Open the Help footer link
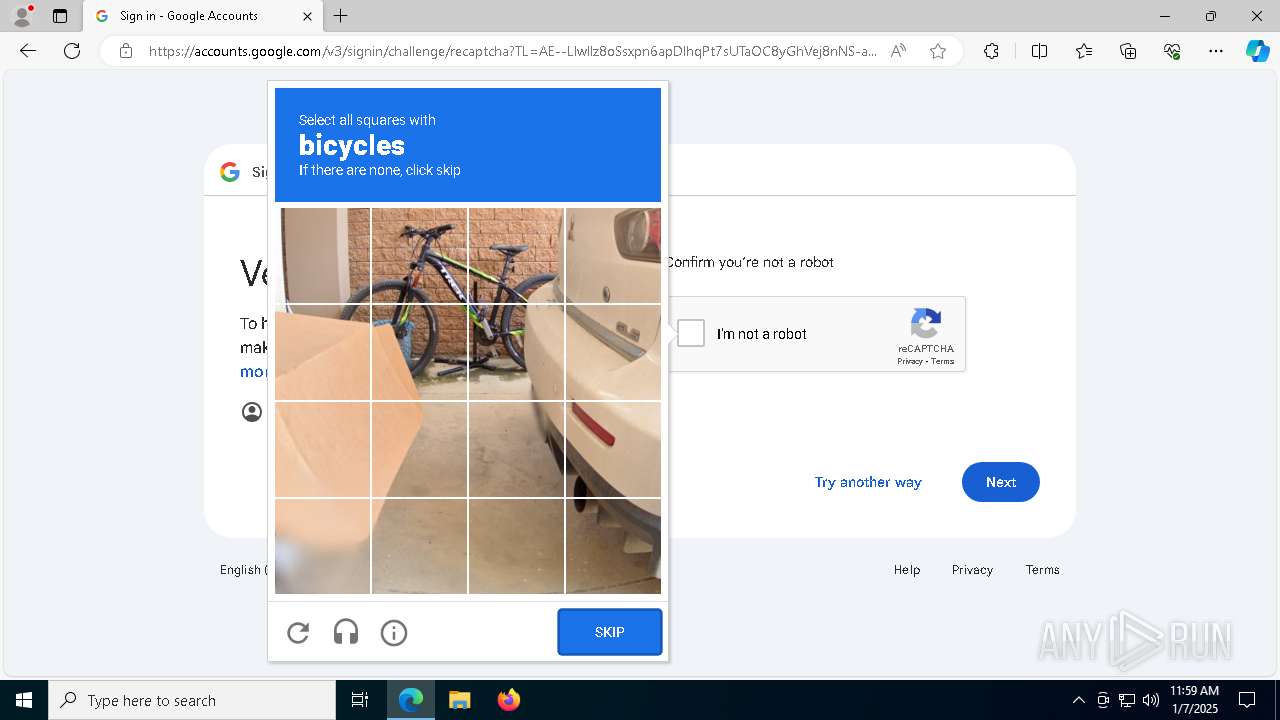This screenshot has height=720, width=1280. coord(907,569)
